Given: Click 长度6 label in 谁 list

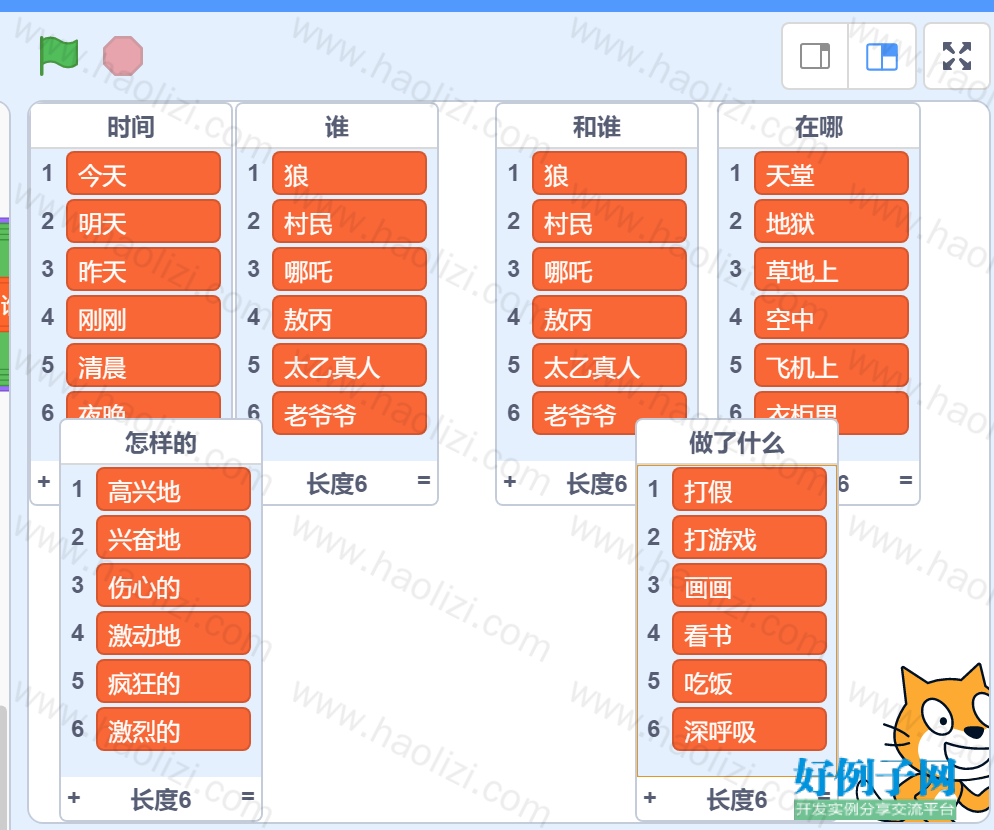Looking at the screenshot, I should tap(337, 484).
